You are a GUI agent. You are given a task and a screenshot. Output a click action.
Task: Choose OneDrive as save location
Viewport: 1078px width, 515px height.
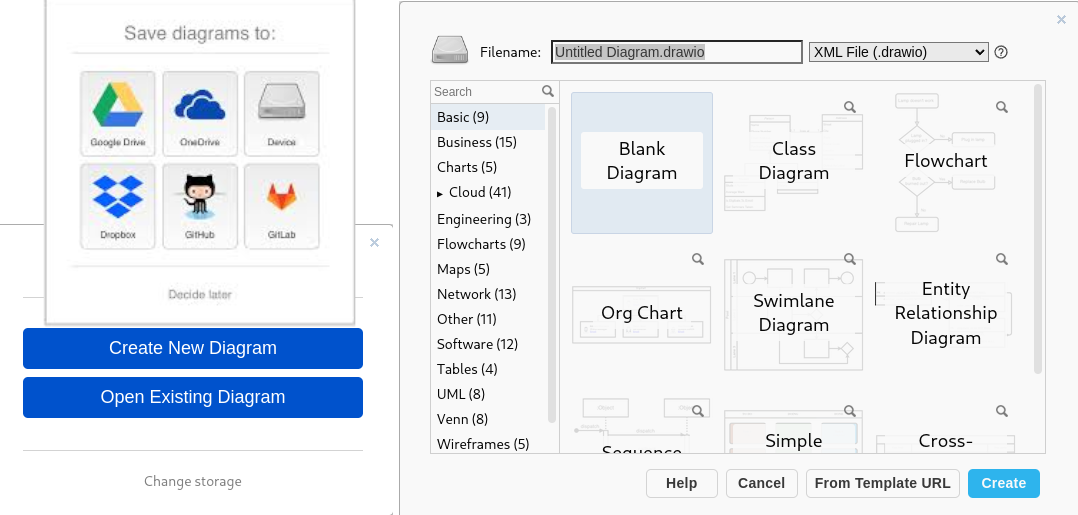(200, 109)
